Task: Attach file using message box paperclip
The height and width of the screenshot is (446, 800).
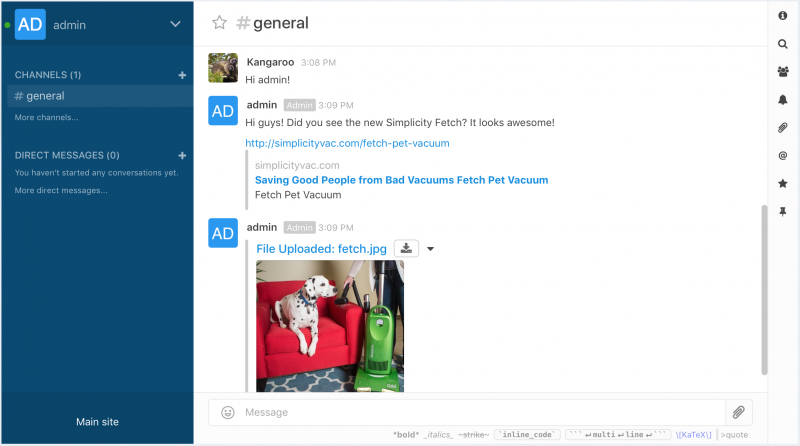Action: pos(739,412)
